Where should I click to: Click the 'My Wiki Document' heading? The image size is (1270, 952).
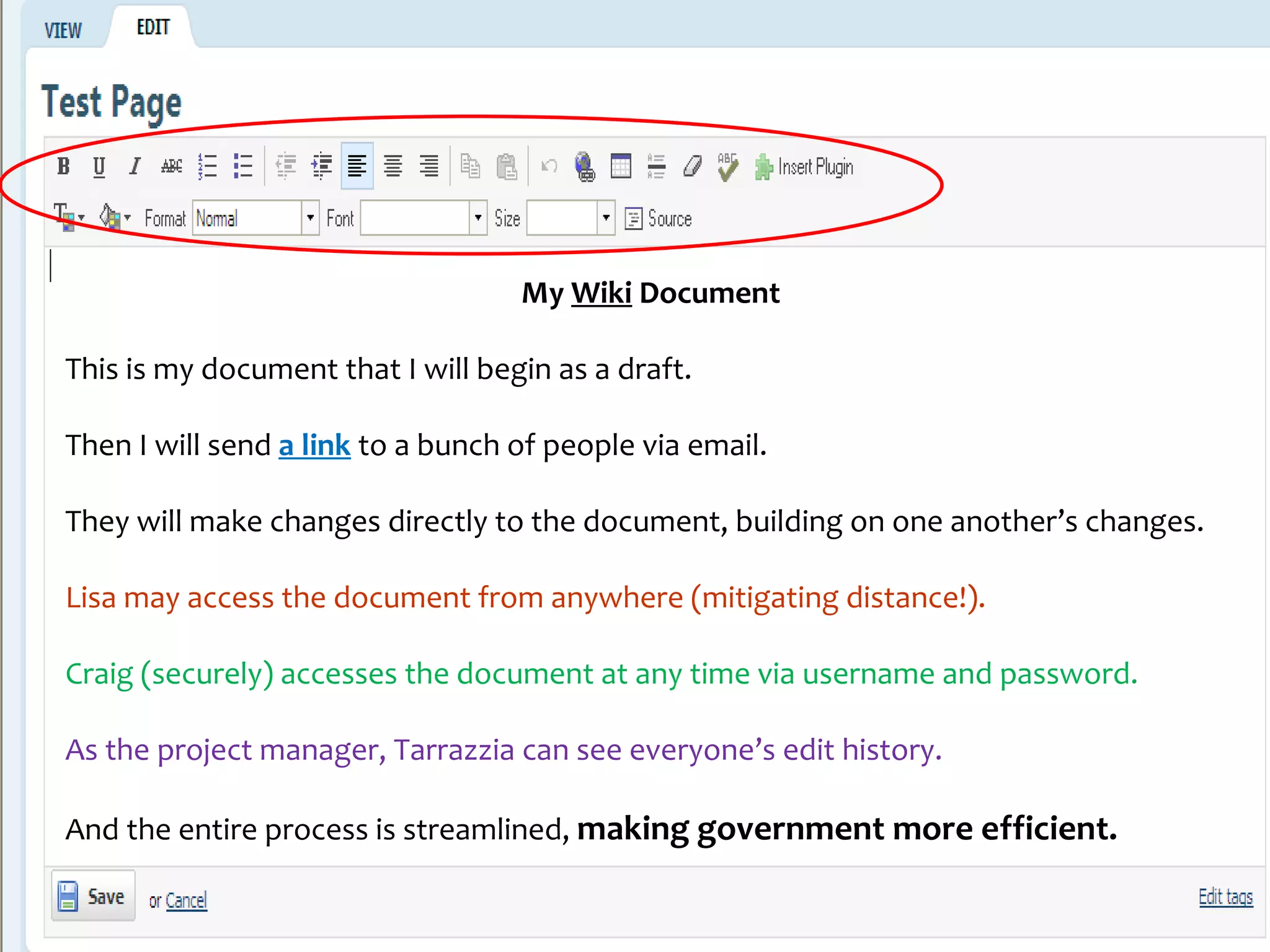click(x=651, y=293)
